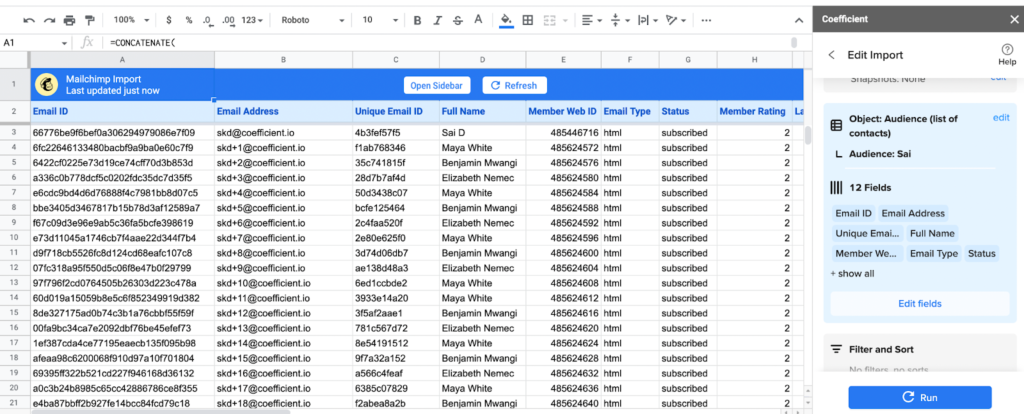
Task: Click cell with name Sai D
Action: 482,133
